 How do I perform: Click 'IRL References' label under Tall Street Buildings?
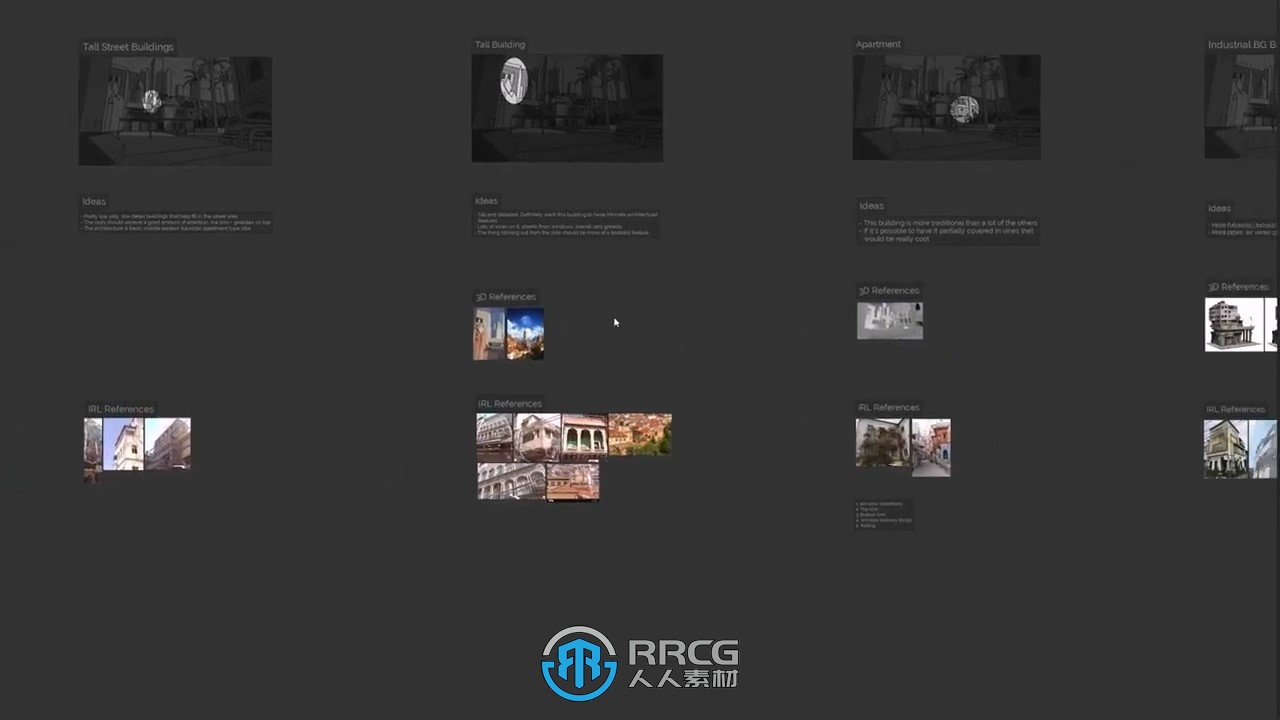(x=121, y=409)
